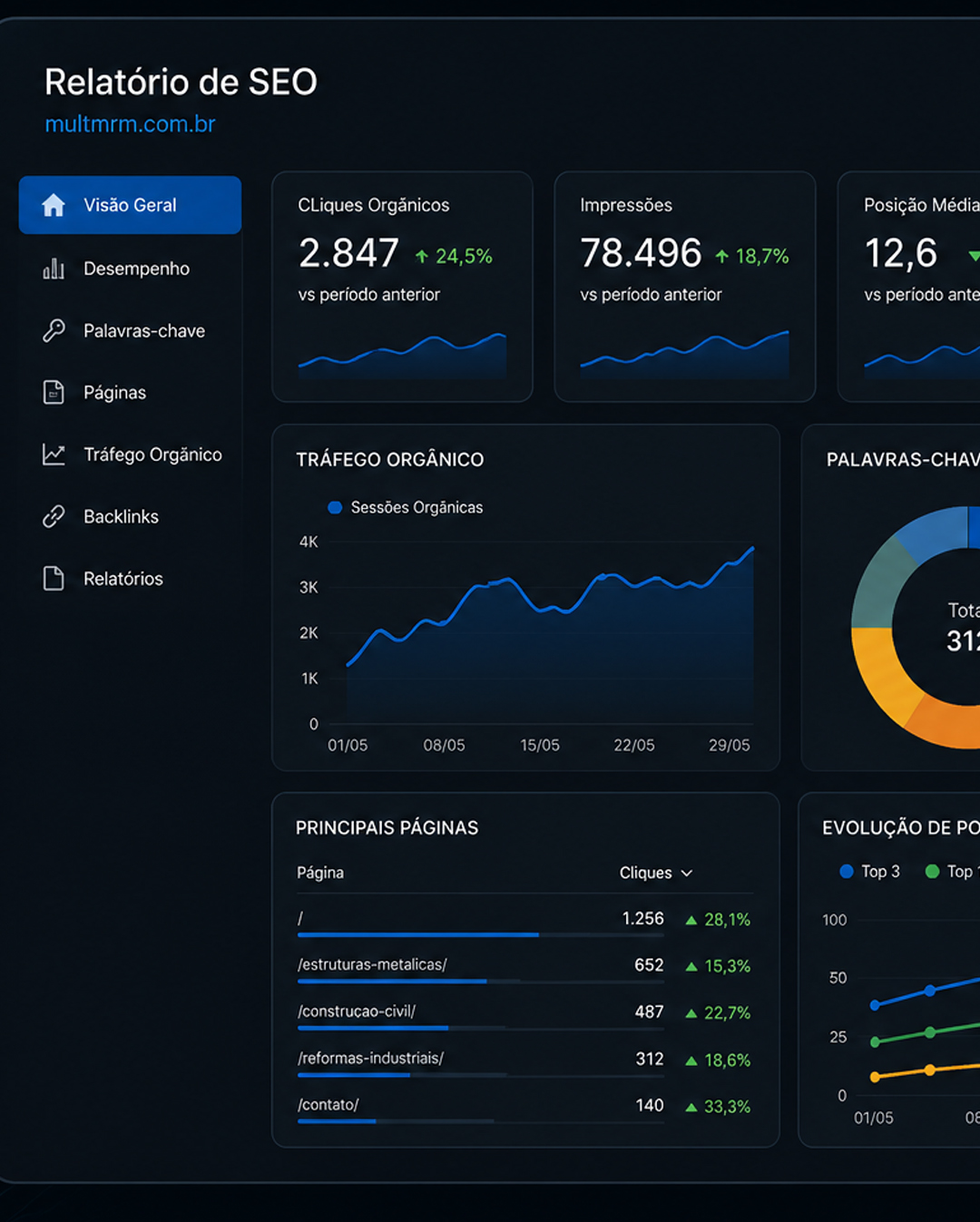
Task: Click the document icon beside Páginas
Action: pos(54,392)
